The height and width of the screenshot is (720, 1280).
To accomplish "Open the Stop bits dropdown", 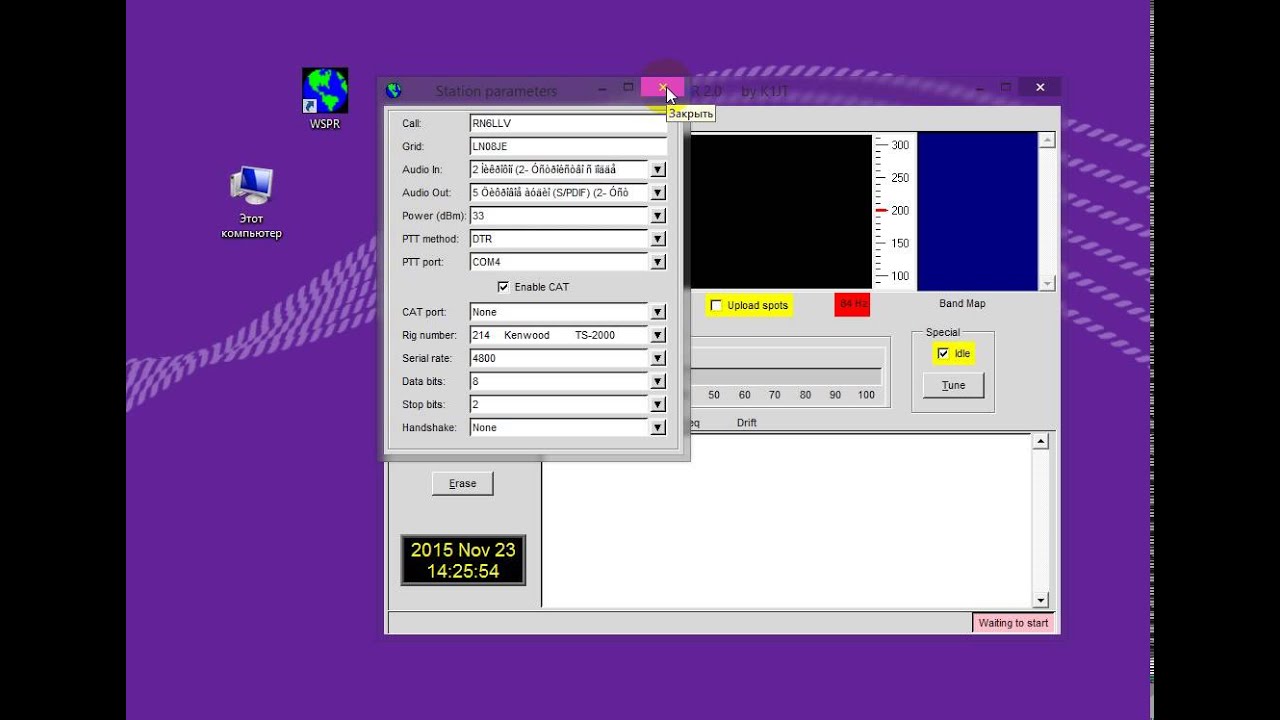I will 658,404.
